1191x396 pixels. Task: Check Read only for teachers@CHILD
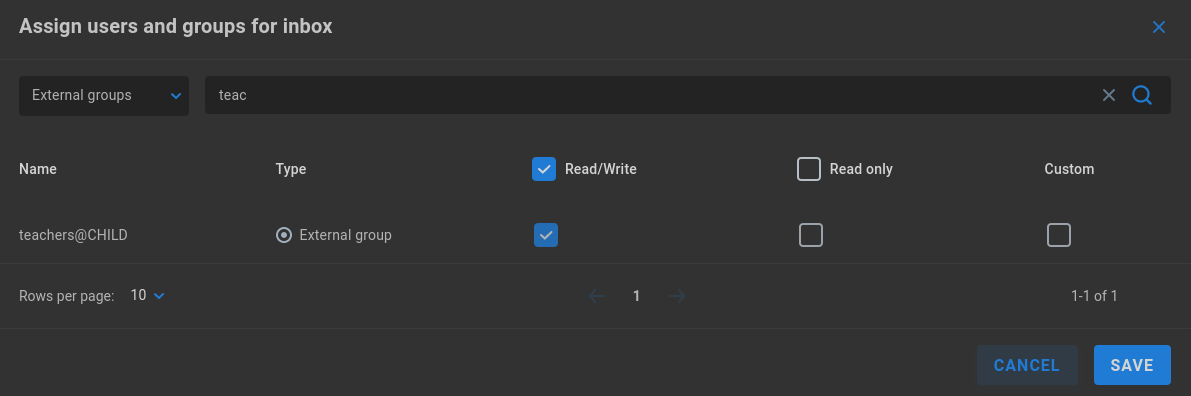810,235
